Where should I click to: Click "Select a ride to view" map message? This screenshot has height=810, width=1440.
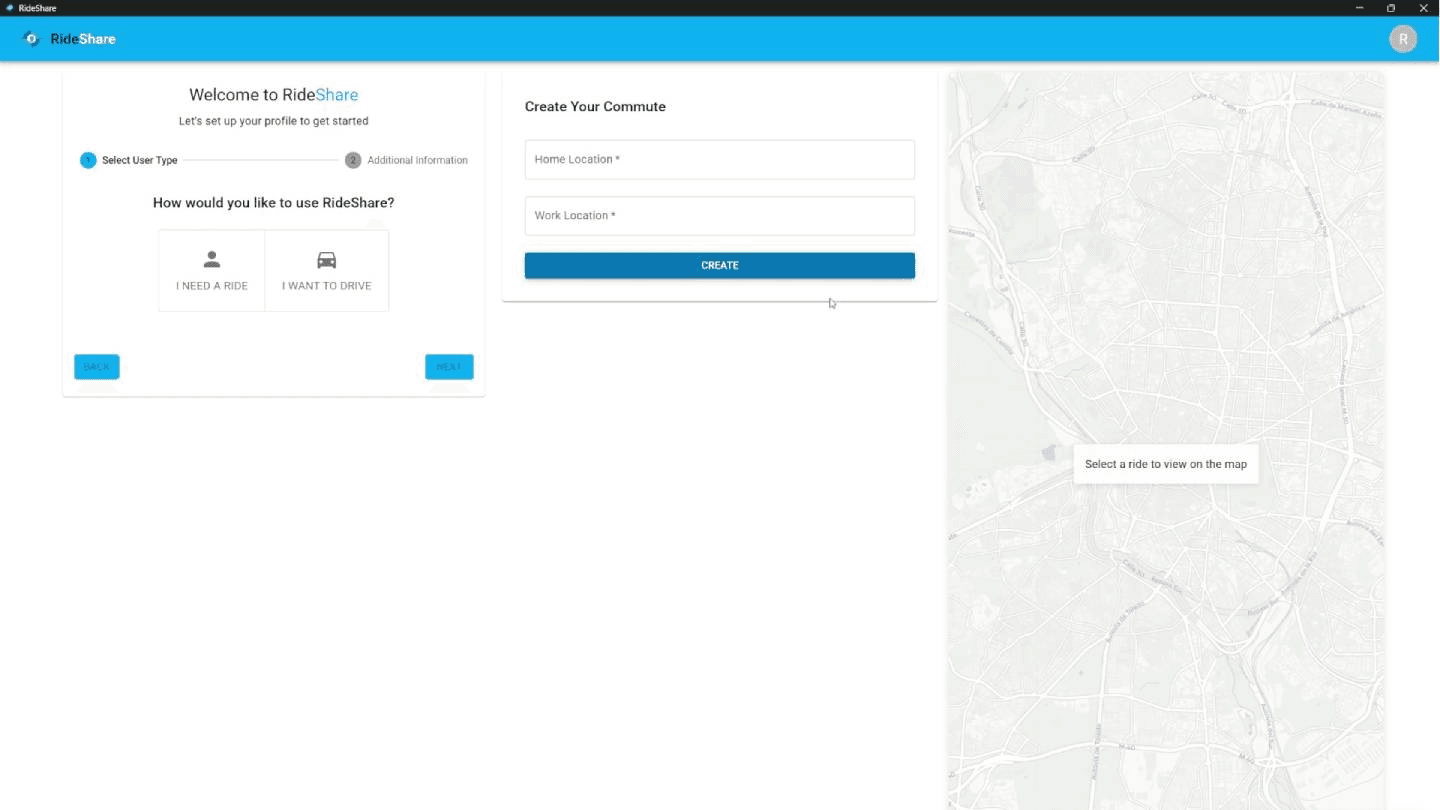[1165, 464]
